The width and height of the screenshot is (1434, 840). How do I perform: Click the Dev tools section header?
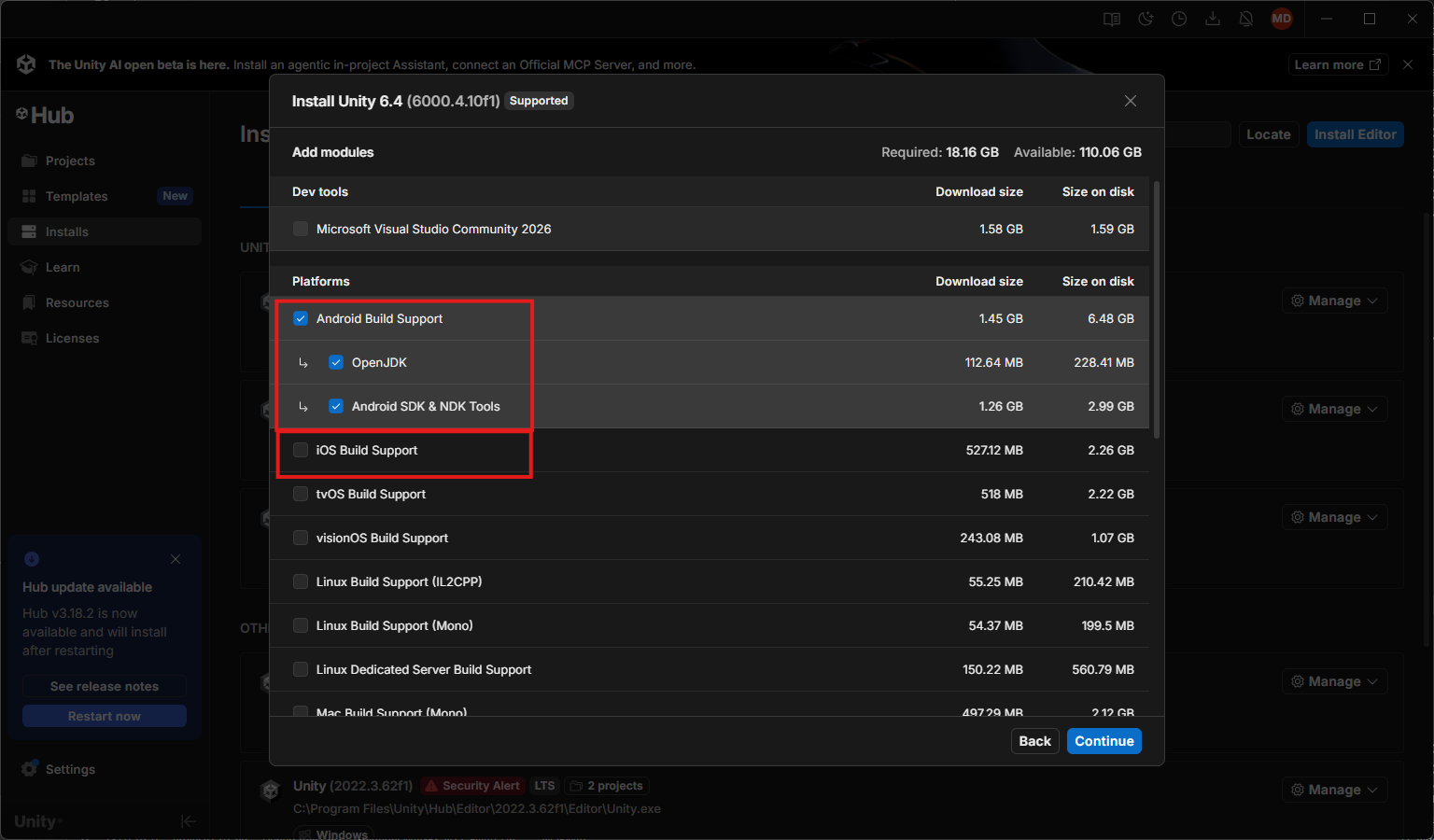320,191
